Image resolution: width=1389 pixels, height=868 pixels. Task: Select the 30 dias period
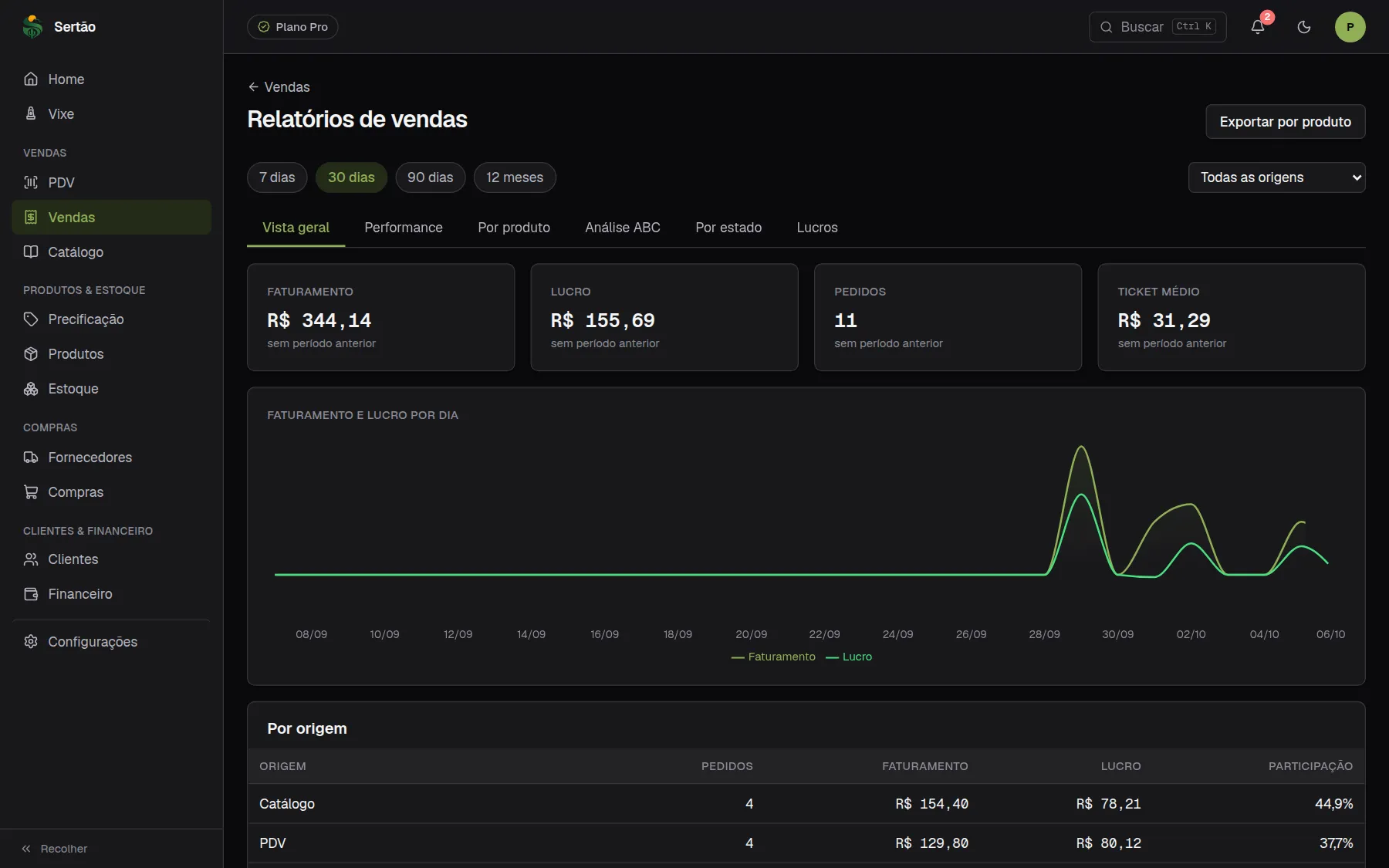[x=351, y=177]
